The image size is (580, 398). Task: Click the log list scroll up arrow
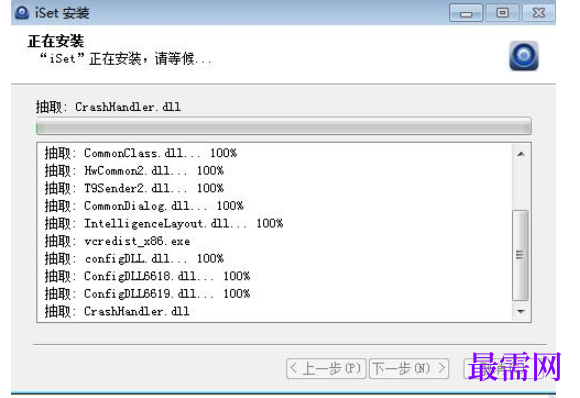521,154
